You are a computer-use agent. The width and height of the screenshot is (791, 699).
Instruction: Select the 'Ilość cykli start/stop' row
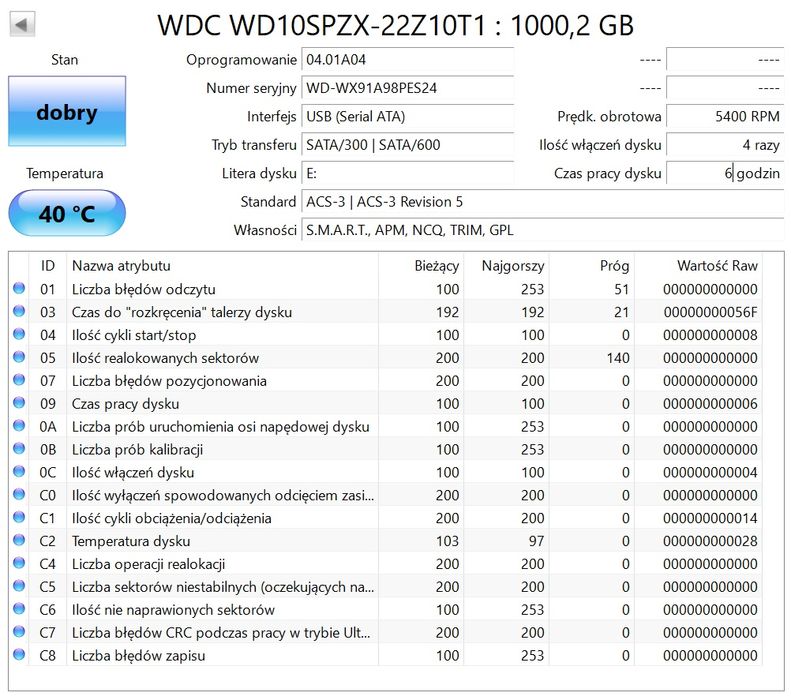386,335
